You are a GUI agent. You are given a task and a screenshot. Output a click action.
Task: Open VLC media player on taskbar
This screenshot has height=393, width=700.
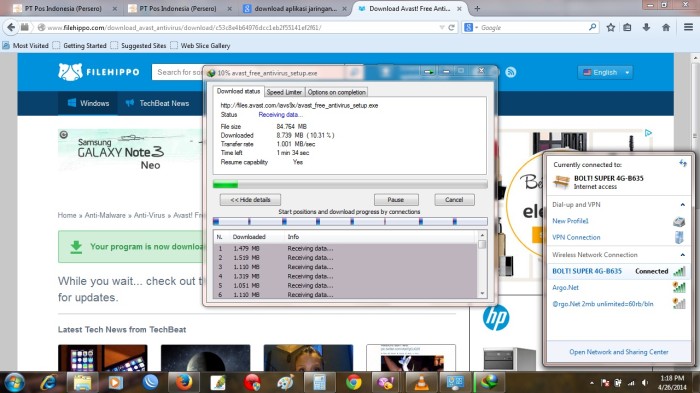click(x=421, y=383)
